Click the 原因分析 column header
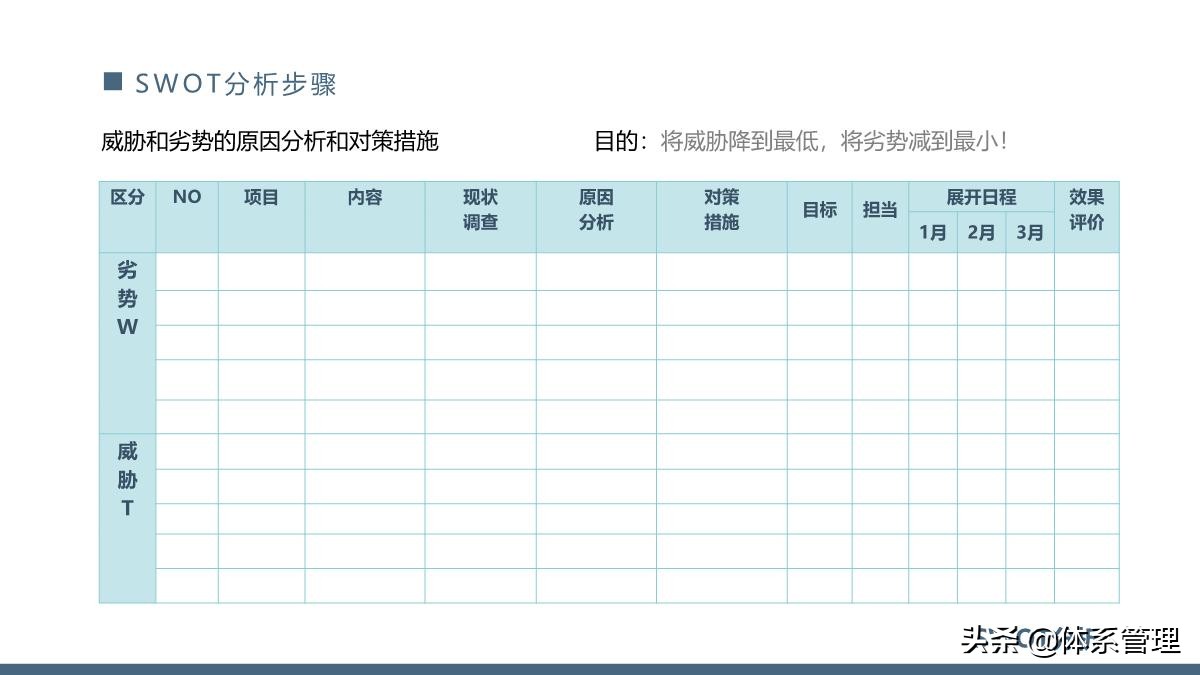 (597, 211)
